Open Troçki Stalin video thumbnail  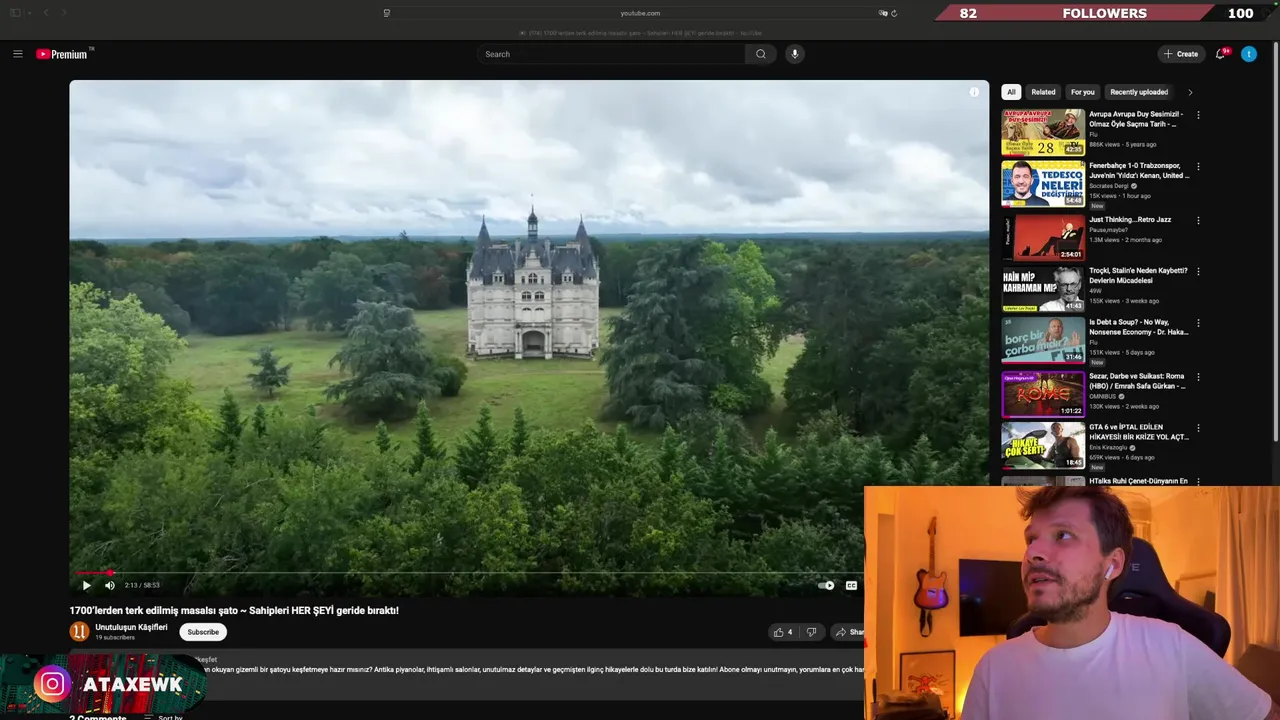coord(1043,288)
